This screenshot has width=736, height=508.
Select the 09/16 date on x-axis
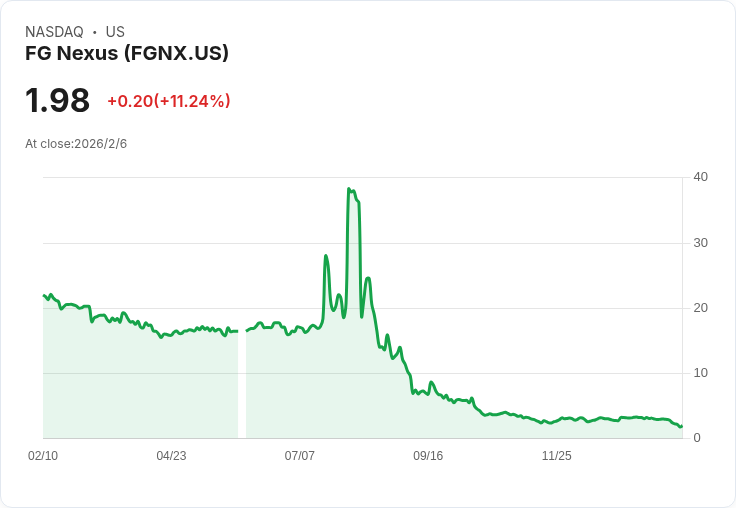[x=428, y=456]
